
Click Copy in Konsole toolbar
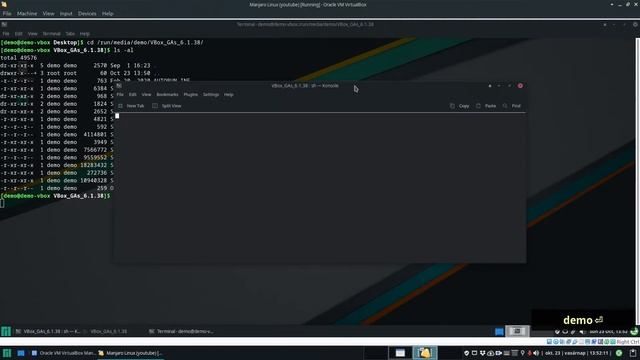[460, 106]
